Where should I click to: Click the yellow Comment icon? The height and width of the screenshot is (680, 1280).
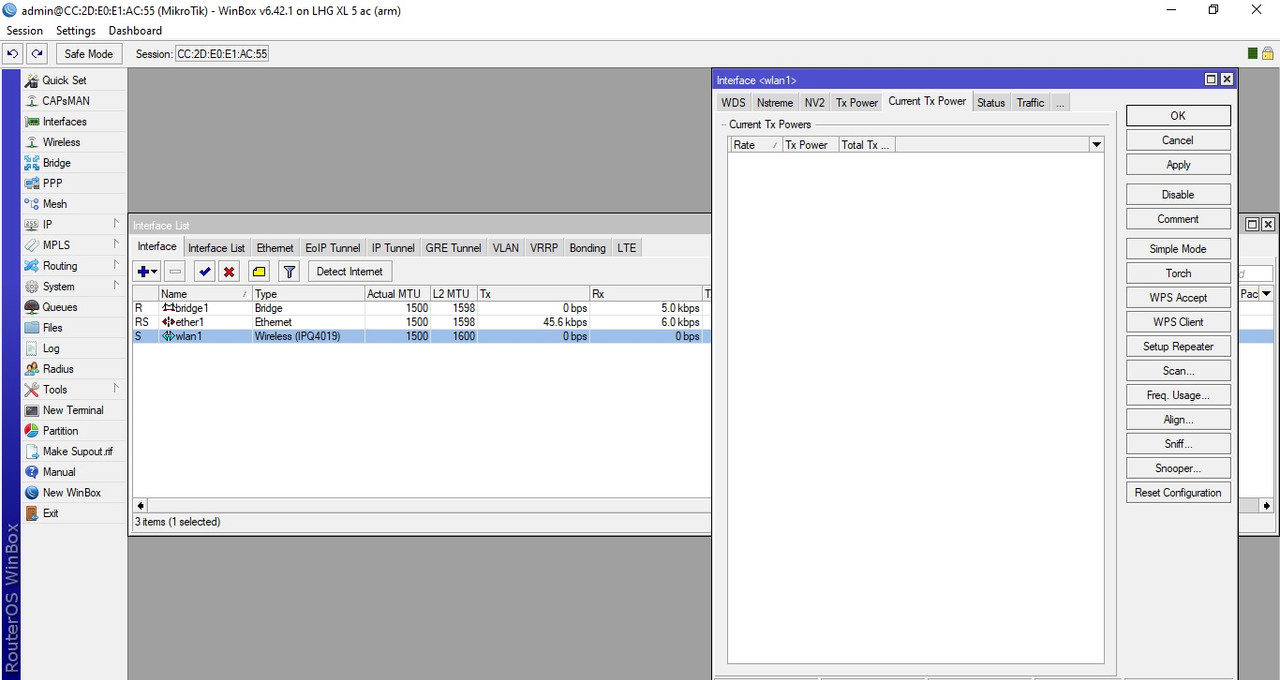pos(259,271)
